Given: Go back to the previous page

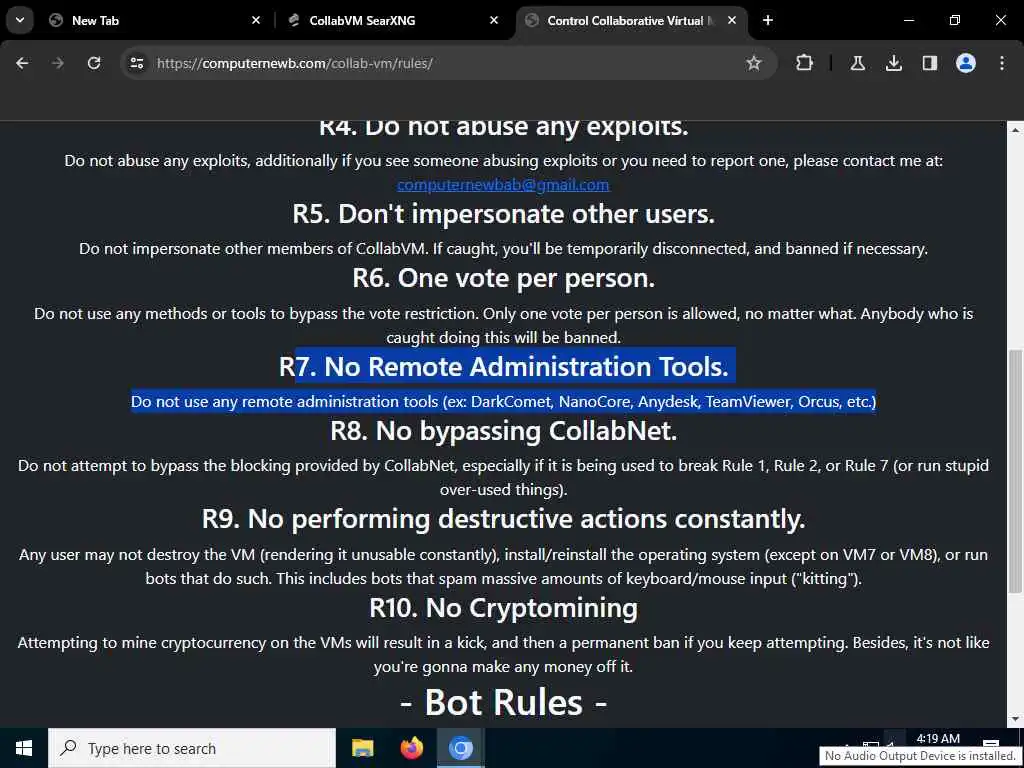Looking at the screenshot, I should coord(22,63).
